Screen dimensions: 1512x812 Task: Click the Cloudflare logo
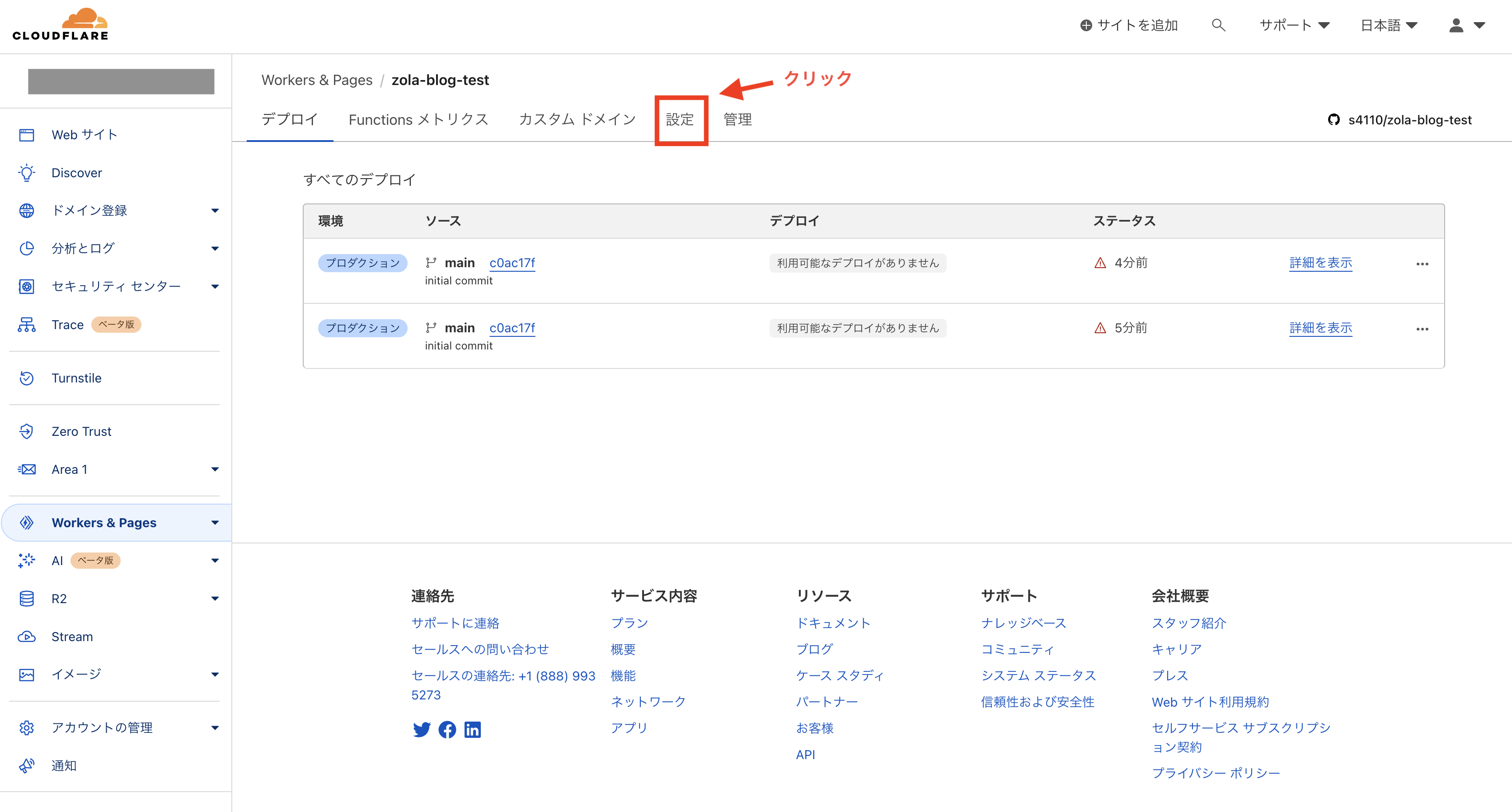click(x=61, y=25)
